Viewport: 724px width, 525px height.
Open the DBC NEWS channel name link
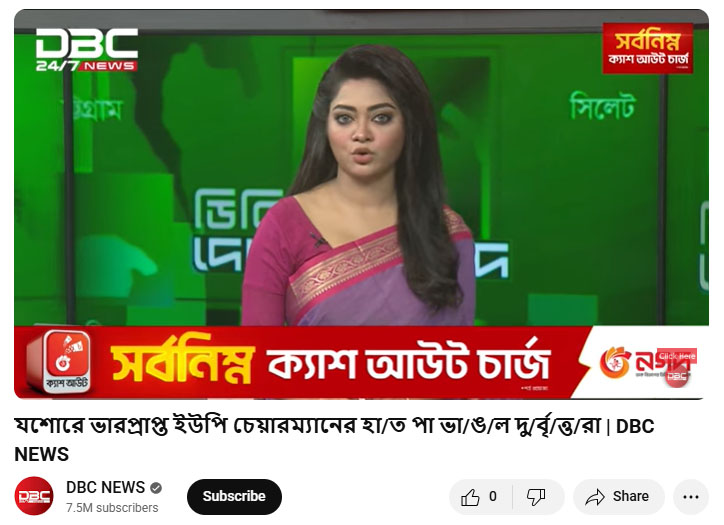coord(105,487)
